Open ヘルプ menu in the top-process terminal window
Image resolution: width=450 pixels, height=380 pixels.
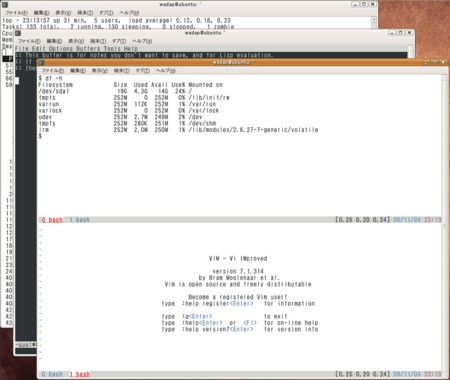(129, 13)
